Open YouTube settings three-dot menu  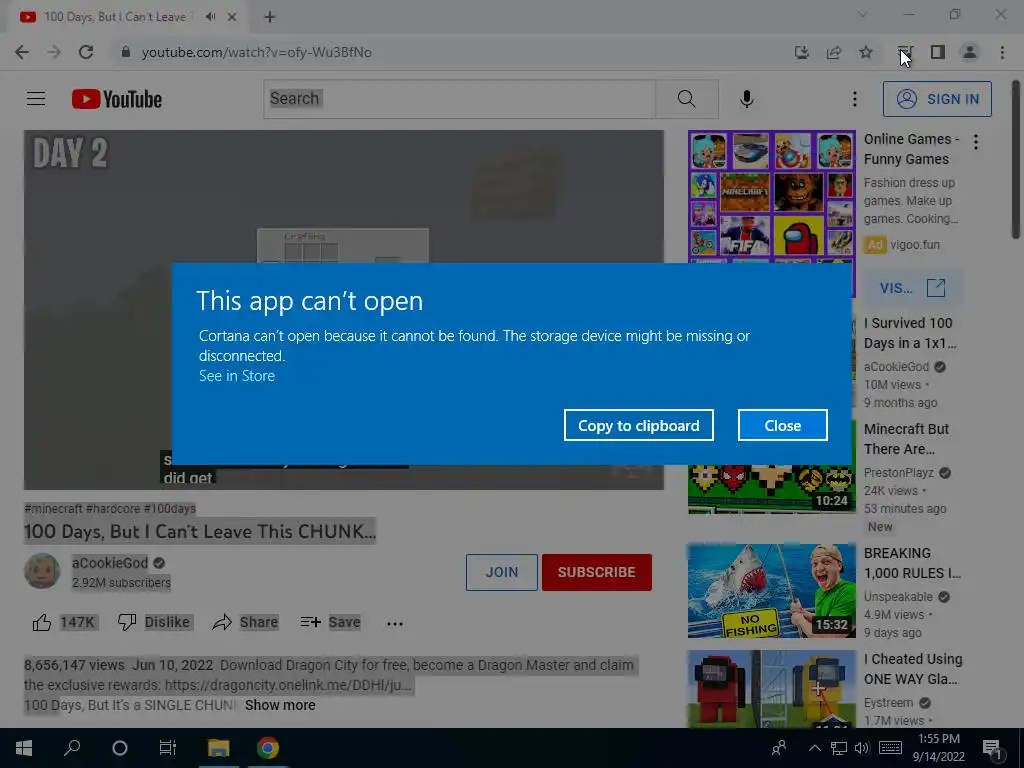click(x=854, y=99)
